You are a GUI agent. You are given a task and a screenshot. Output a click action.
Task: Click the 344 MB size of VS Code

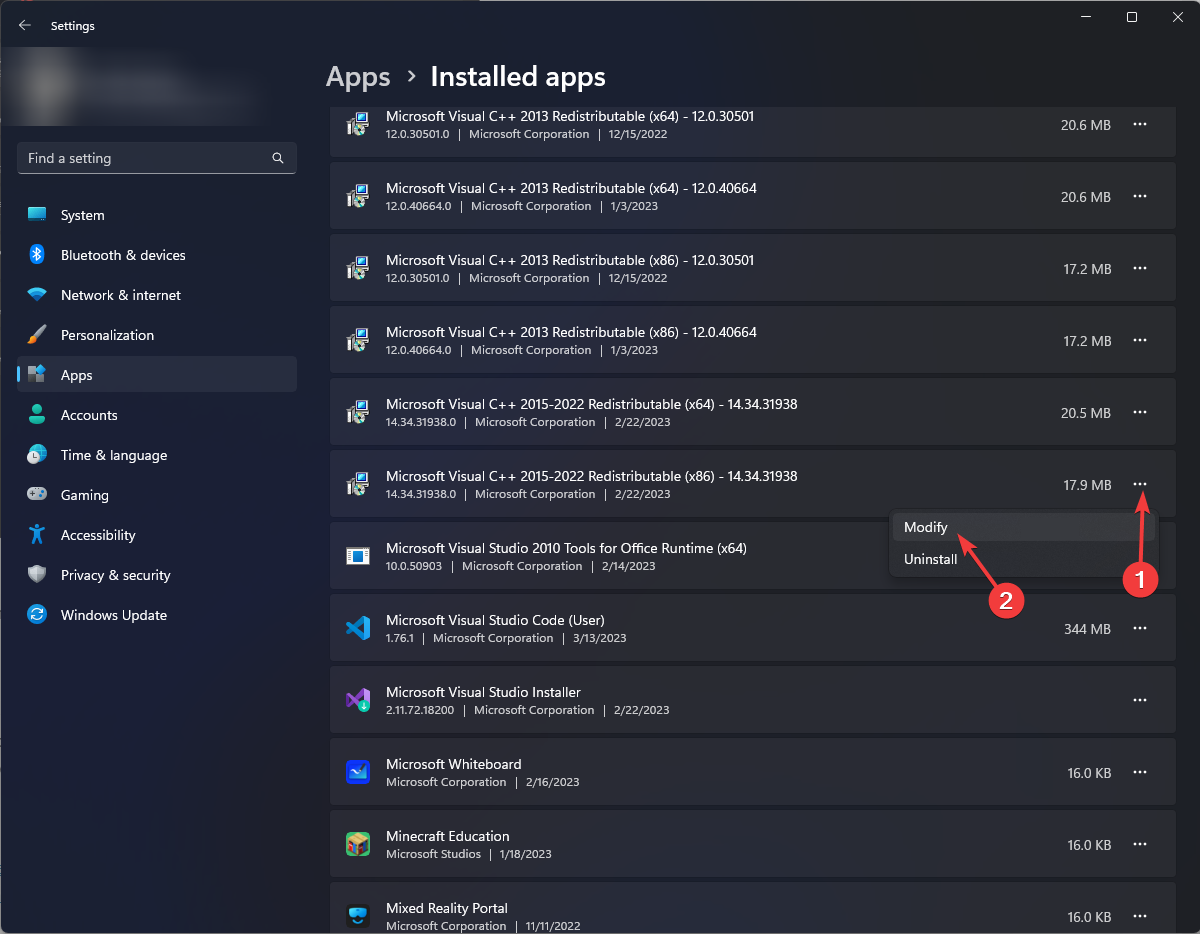pos(1087,629)
